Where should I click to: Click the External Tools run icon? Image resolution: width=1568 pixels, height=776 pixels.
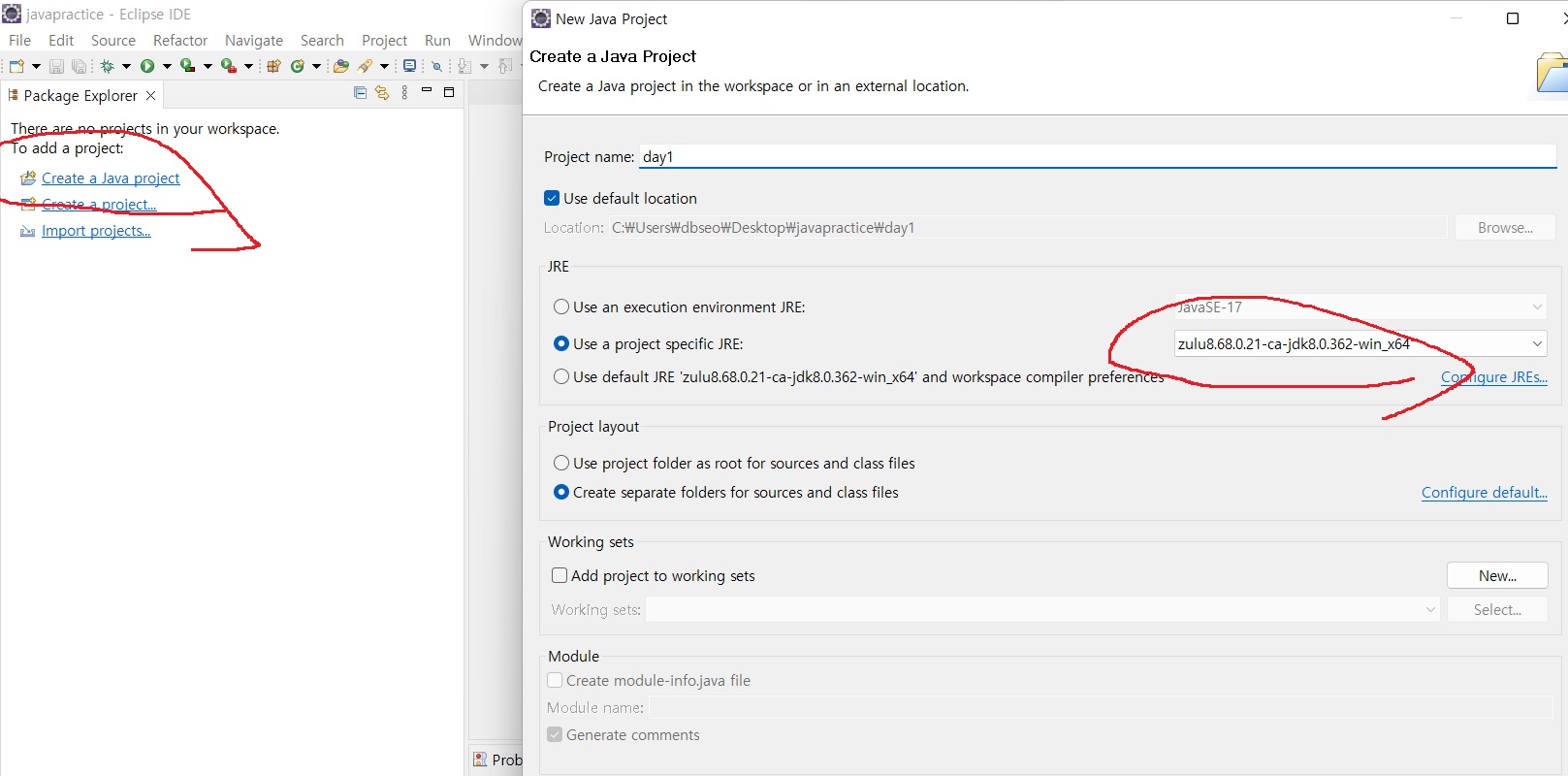228,65
